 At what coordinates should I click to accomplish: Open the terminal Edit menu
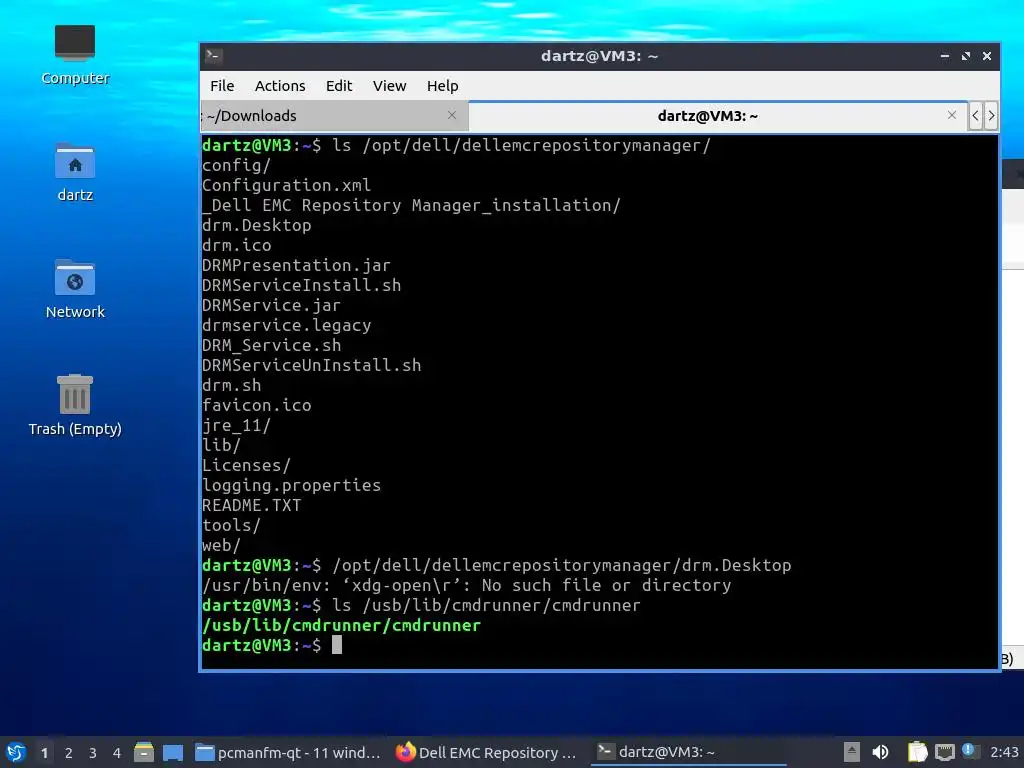(339, 86)
